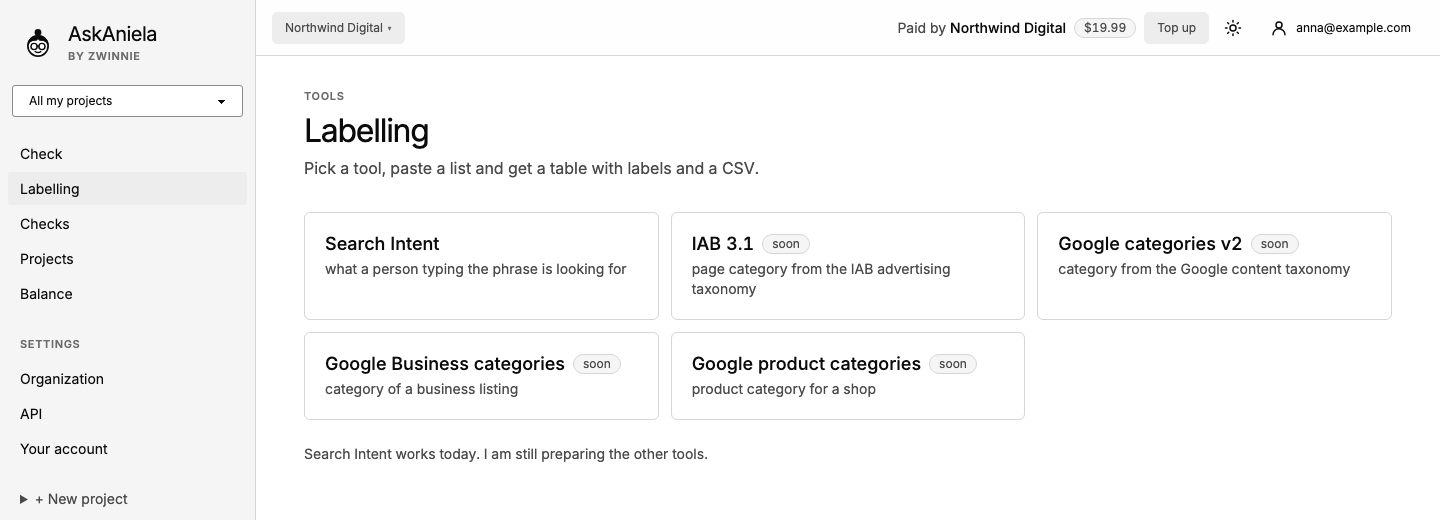This screenshot has width=1440, height=520.
Task: Expand the New project disclosure triangle
Action: 24,499
